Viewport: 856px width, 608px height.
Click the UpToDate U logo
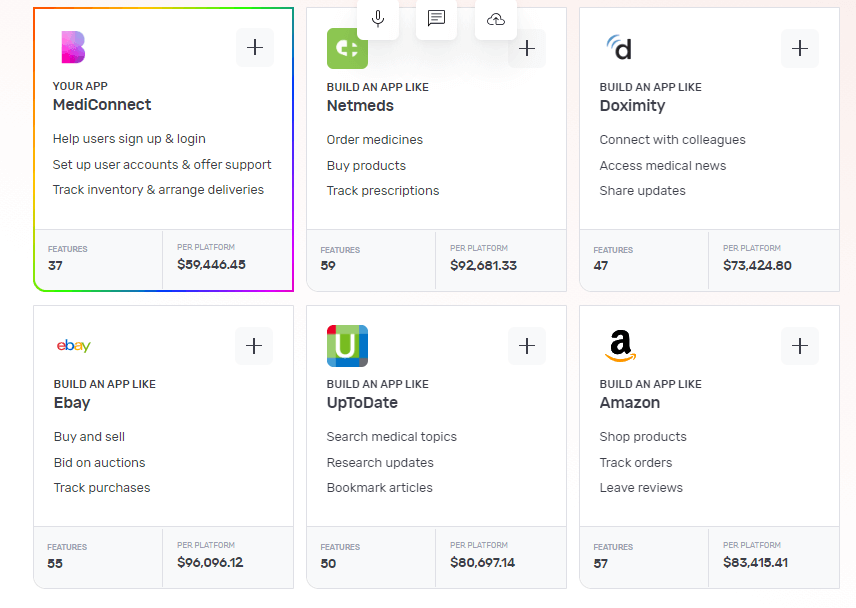pos(347,346)
